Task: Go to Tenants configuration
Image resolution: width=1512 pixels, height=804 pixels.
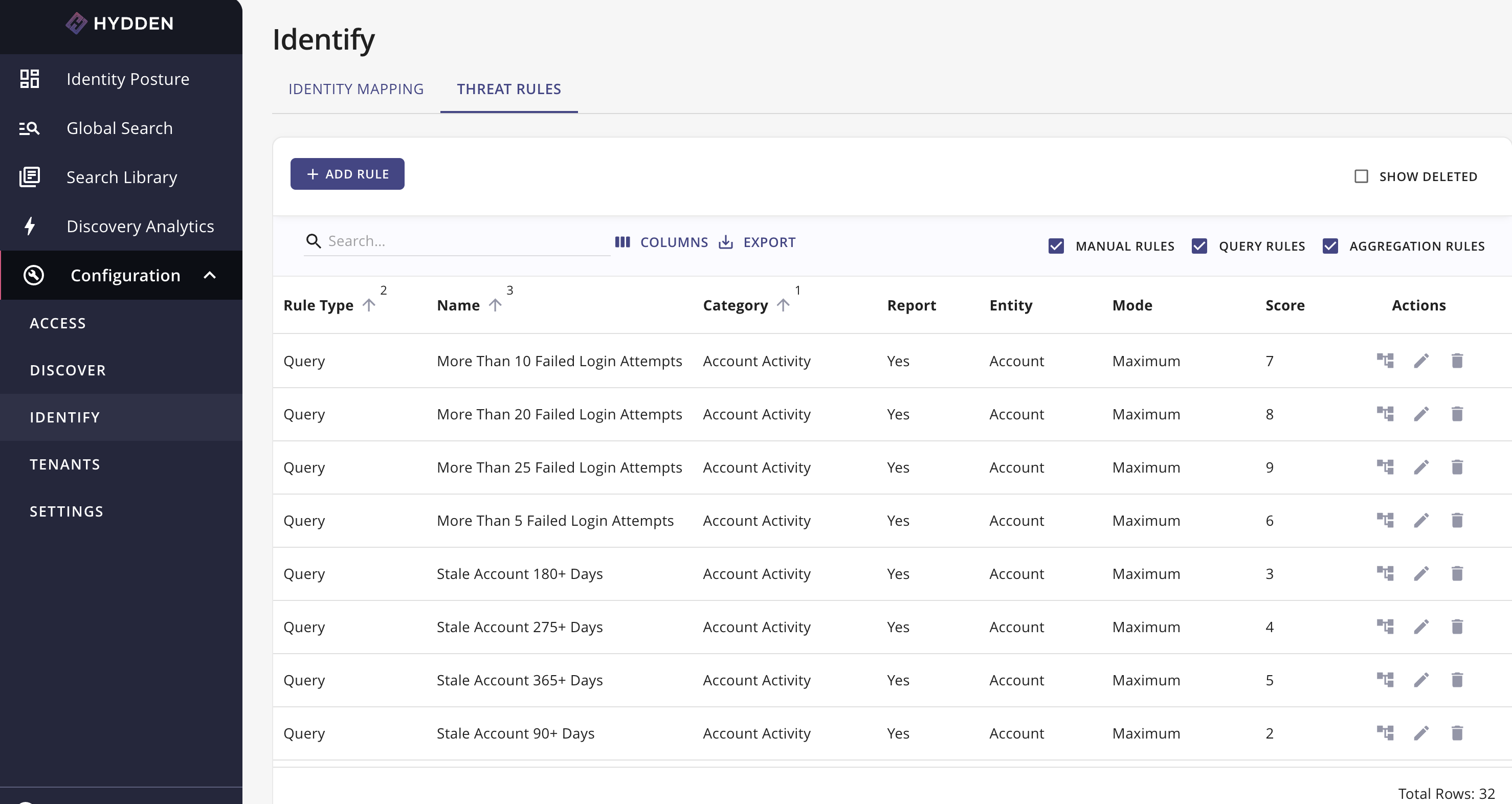Action: [x=121, y=463]
